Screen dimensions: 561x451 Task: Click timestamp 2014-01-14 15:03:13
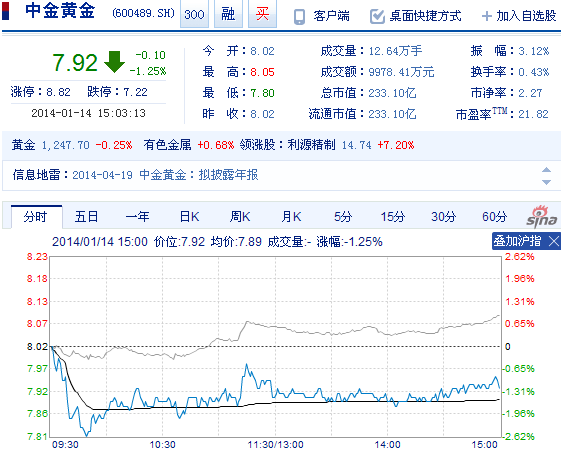point(88,113)
